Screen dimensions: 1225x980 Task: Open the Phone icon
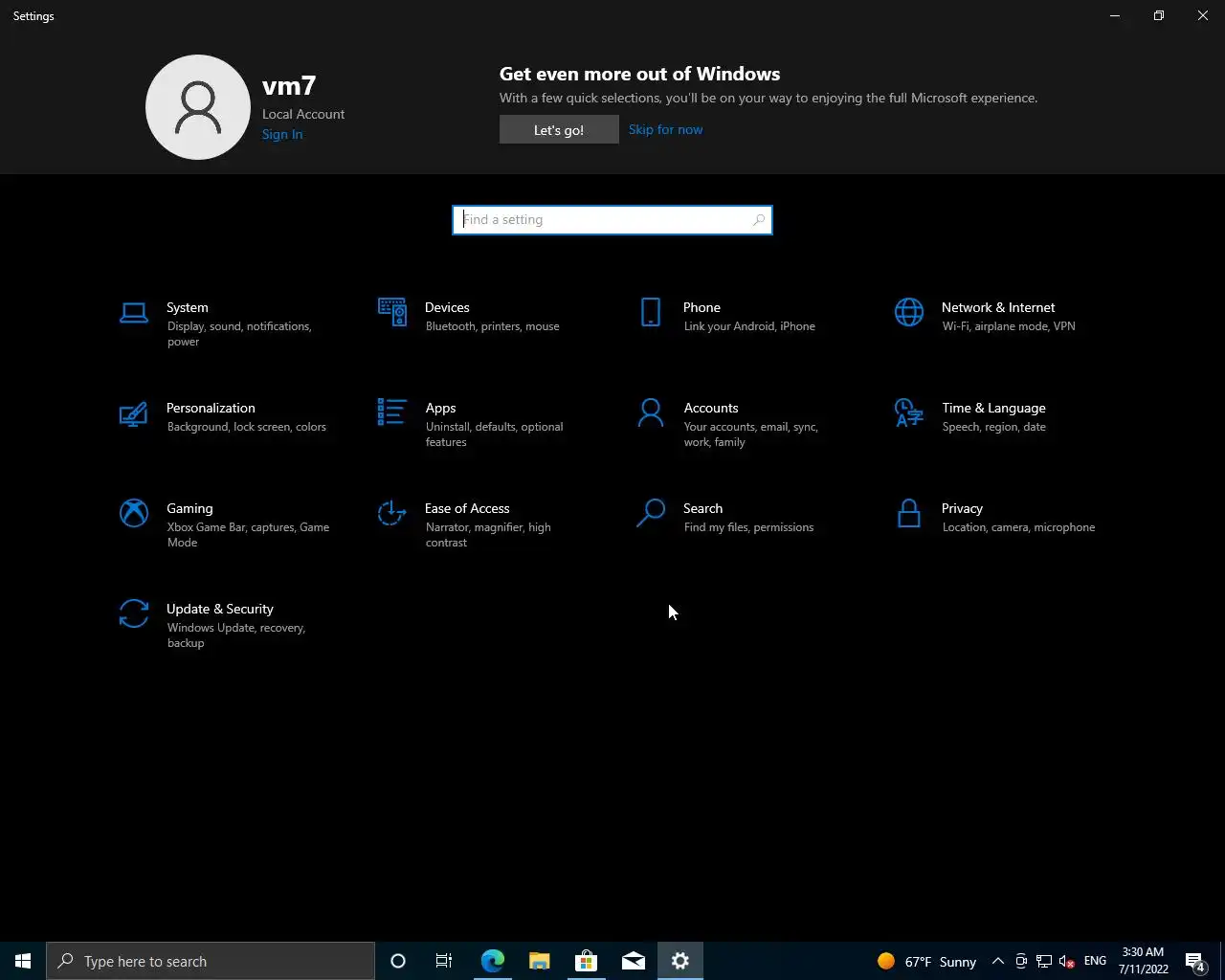[651, 312]
